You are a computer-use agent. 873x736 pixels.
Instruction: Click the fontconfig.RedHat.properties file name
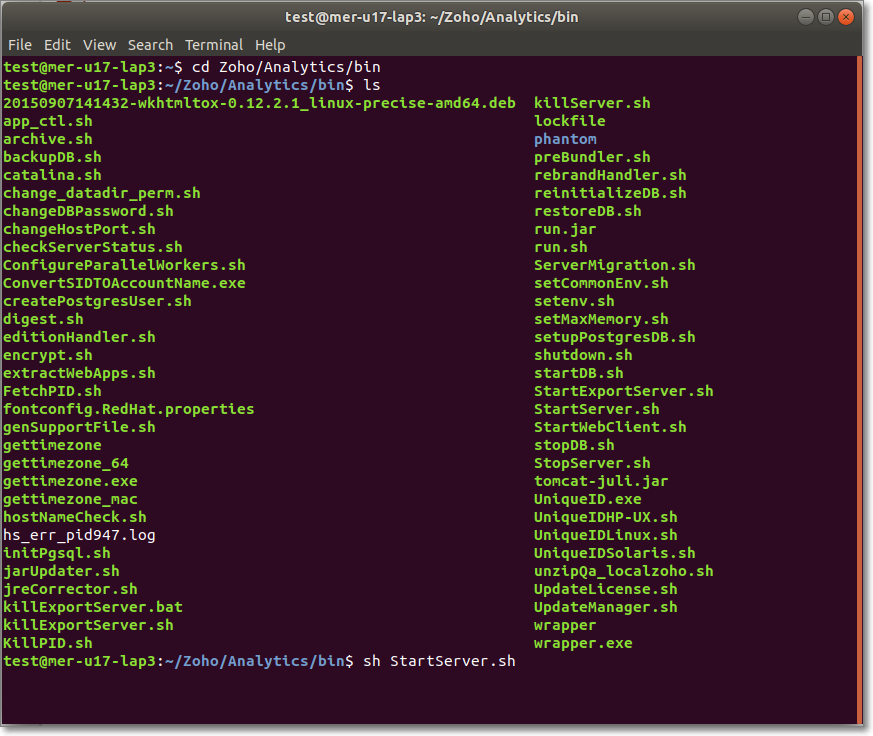tap(128, 409)
